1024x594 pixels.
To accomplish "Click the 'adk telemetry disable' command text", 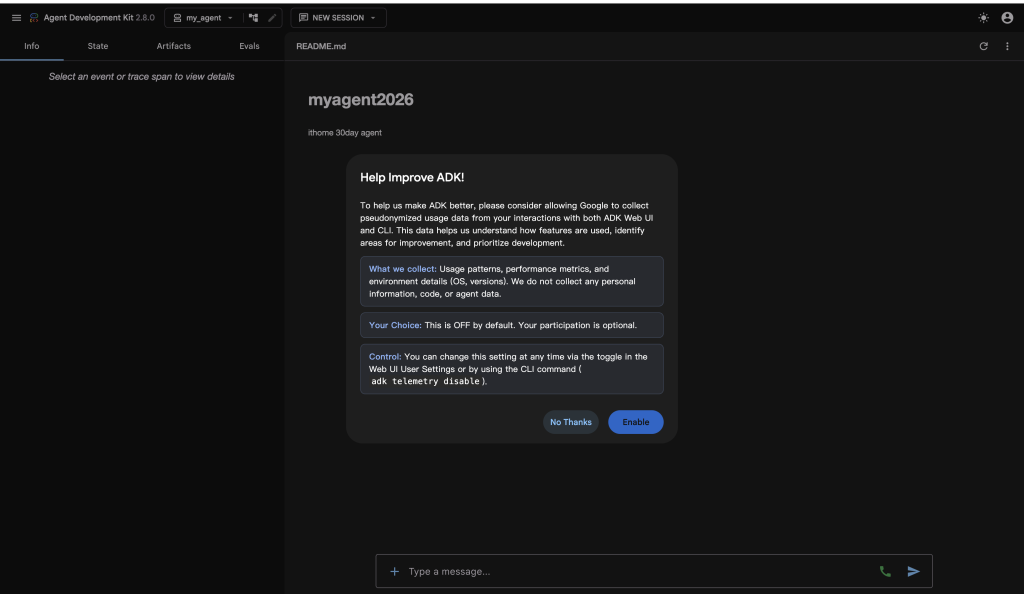I will (426, 381).
